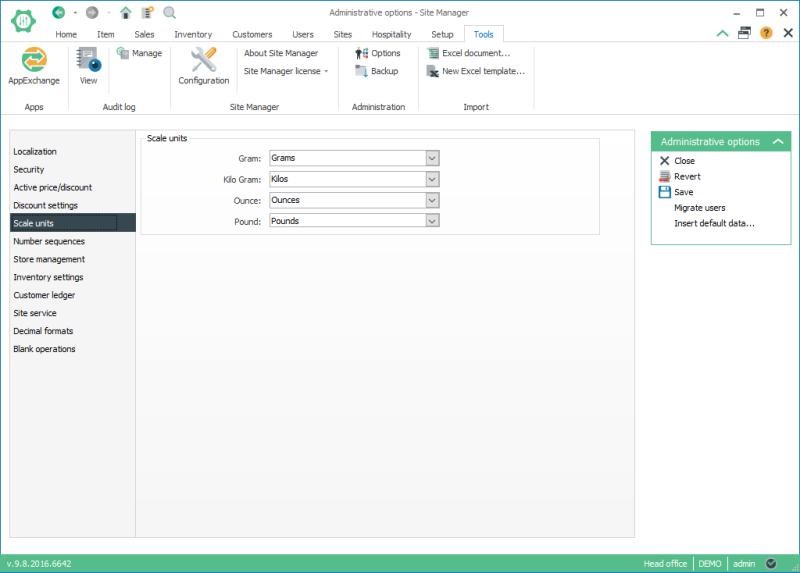Open the help question mark icon
This screenshot has width=800, height=573.
click(766, 33)
